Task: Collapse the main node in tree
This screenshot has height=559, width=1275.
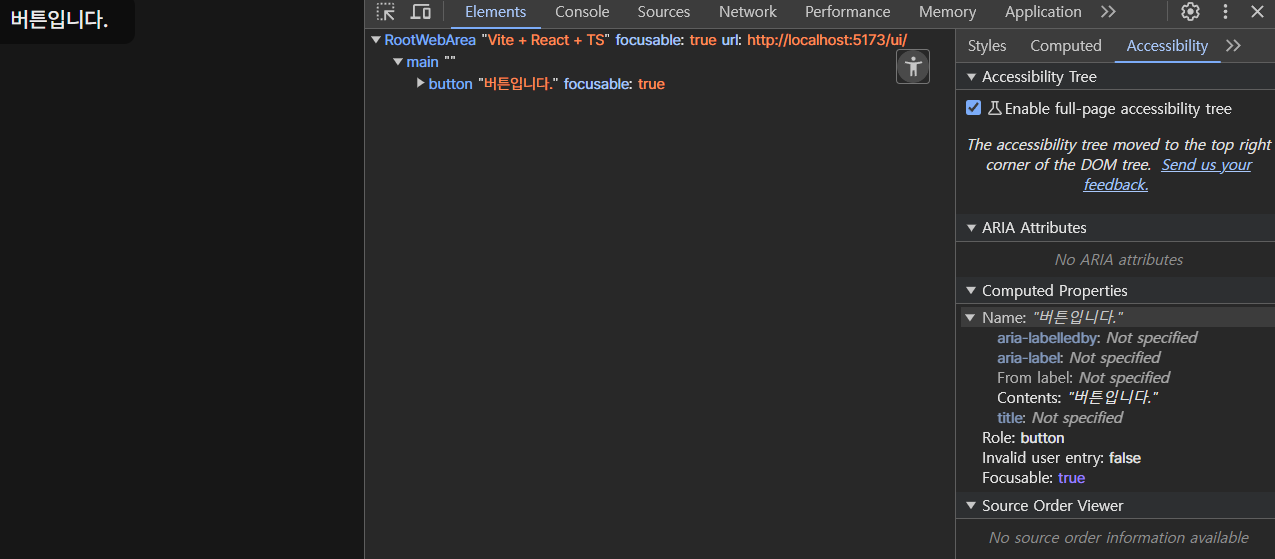Action: point(398,62)
